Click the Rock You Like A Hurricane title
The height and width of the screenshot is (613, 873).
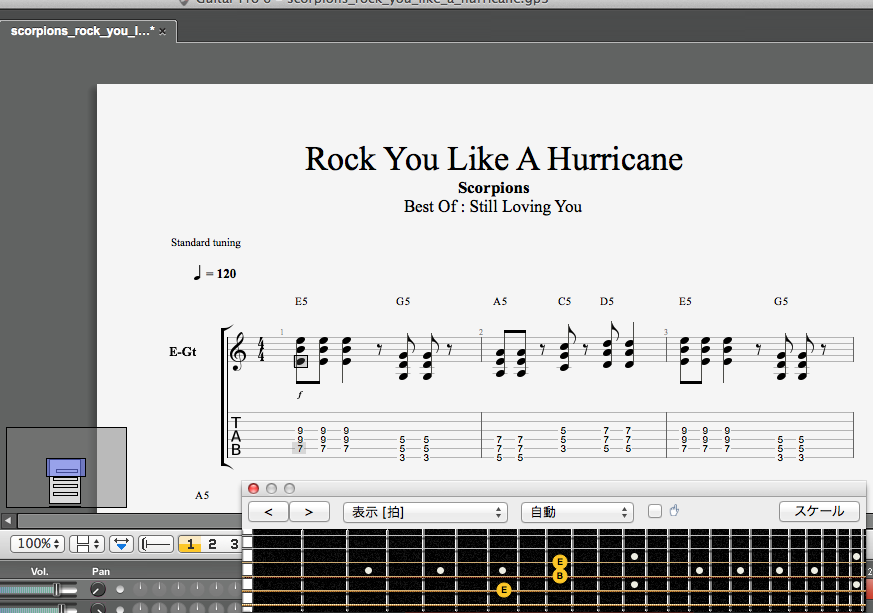493,159
